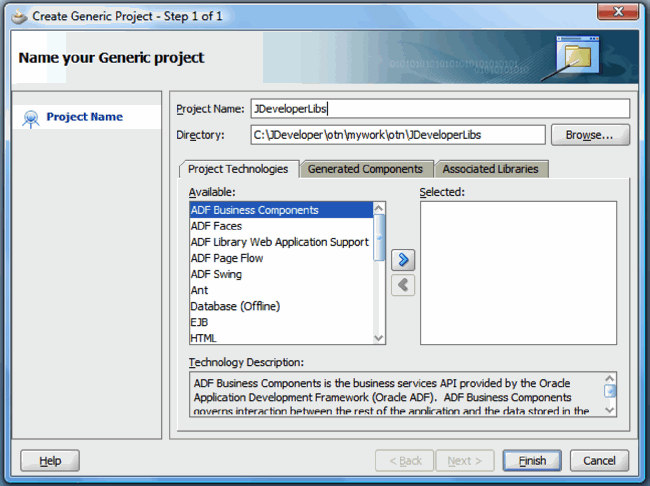
Task: Click the Finish button
Action: tap(532, 461)
